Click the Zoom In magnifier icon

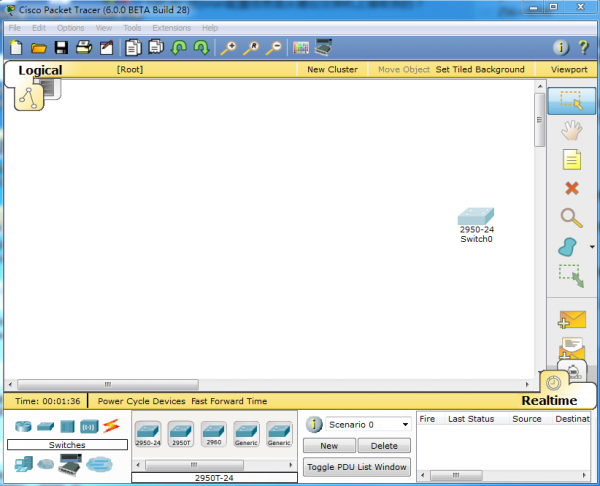(229, 48)
